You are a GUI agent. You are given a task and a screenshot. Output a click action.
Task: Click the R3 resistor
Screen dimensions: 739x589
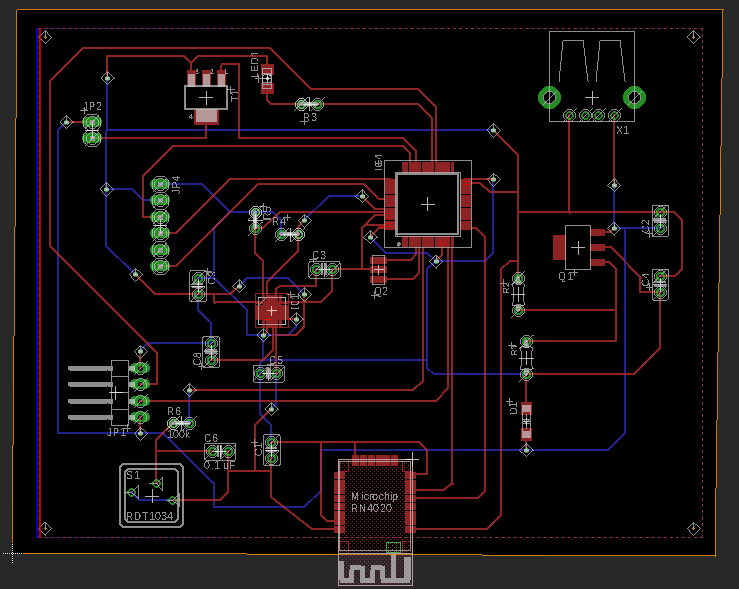coord(310,104)
